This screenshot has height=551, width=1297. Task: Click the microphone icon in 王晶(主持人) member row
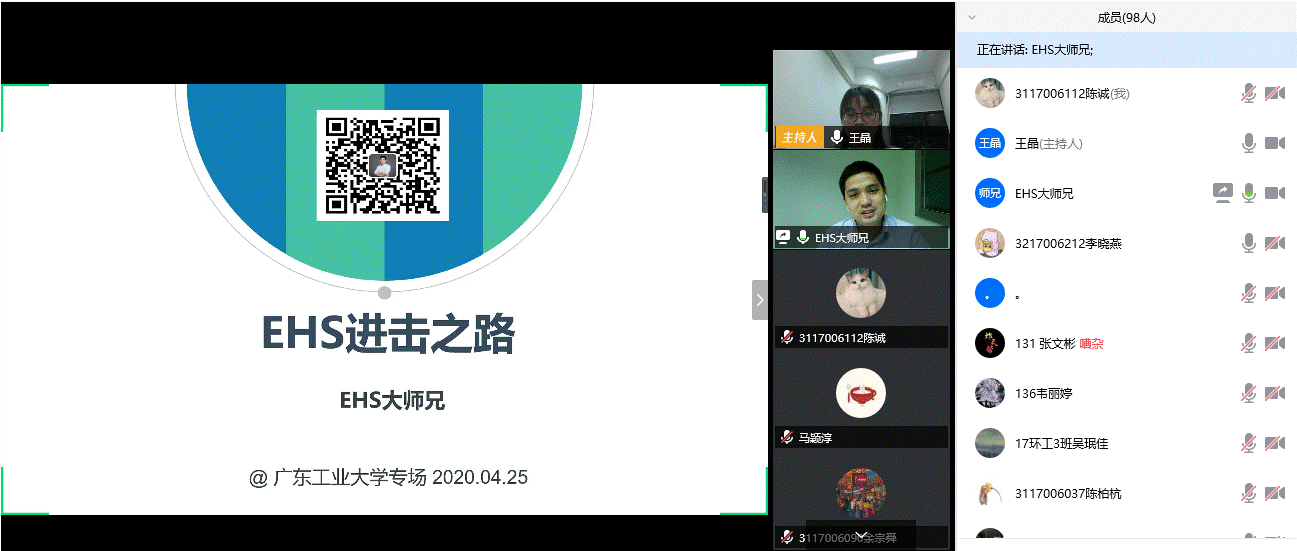tap(1248, 143)
